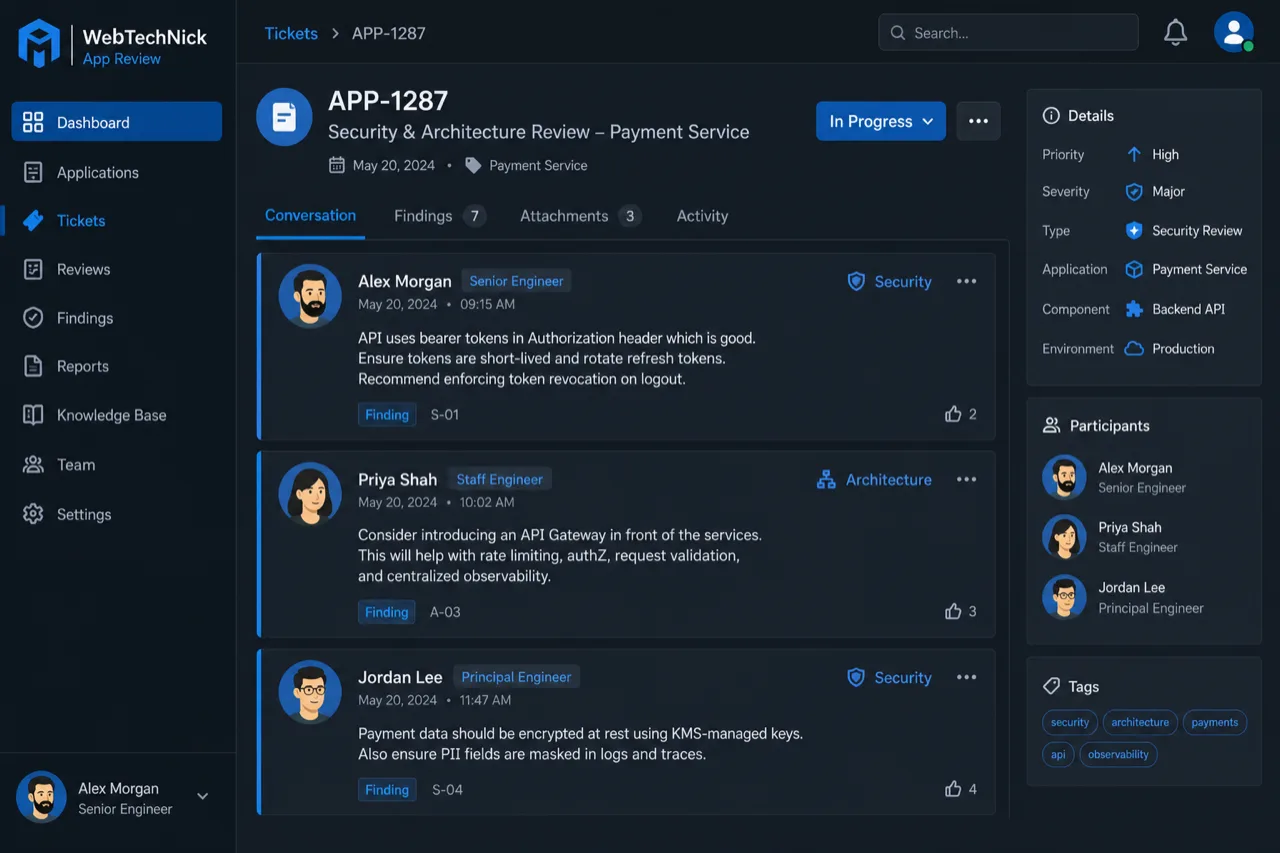
Task: Click the calendar icon next to May 20, 2024
Action: point(337,165)
